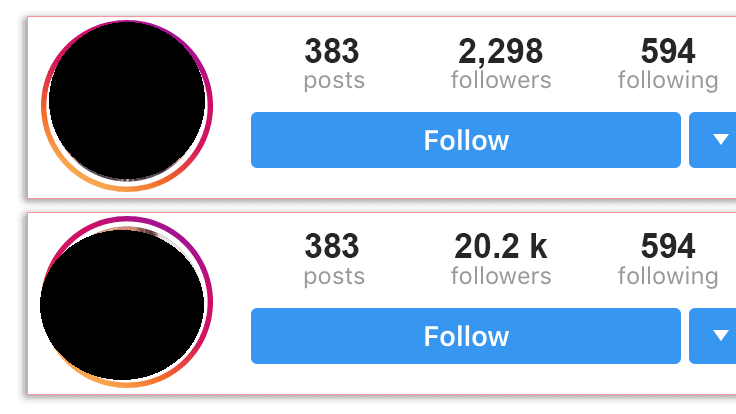Click the number 2,298 in top card
The image size is (736, 414).
pyautogui.click(x=500, y=52)
